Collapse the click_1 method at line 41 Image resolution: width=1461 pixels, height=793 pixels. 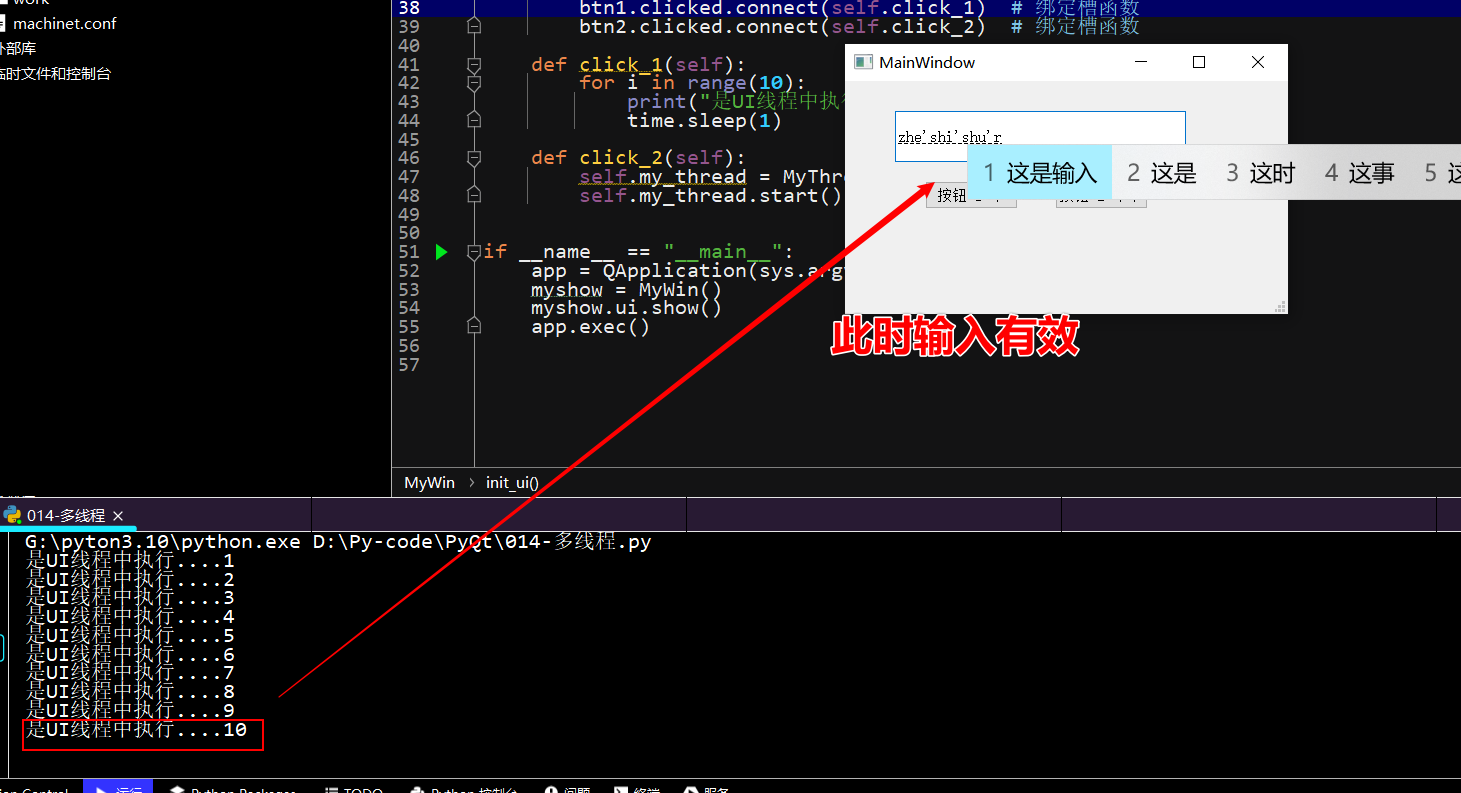coord(474,64)
